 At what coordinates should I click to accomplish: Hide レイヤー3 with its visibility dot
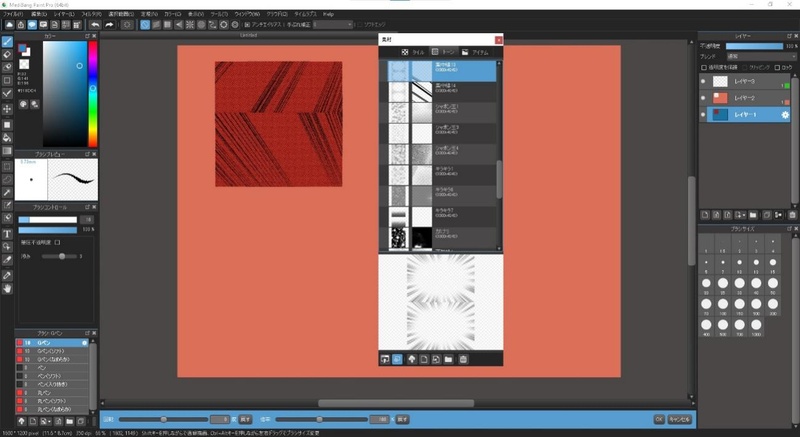pos(703,82)
